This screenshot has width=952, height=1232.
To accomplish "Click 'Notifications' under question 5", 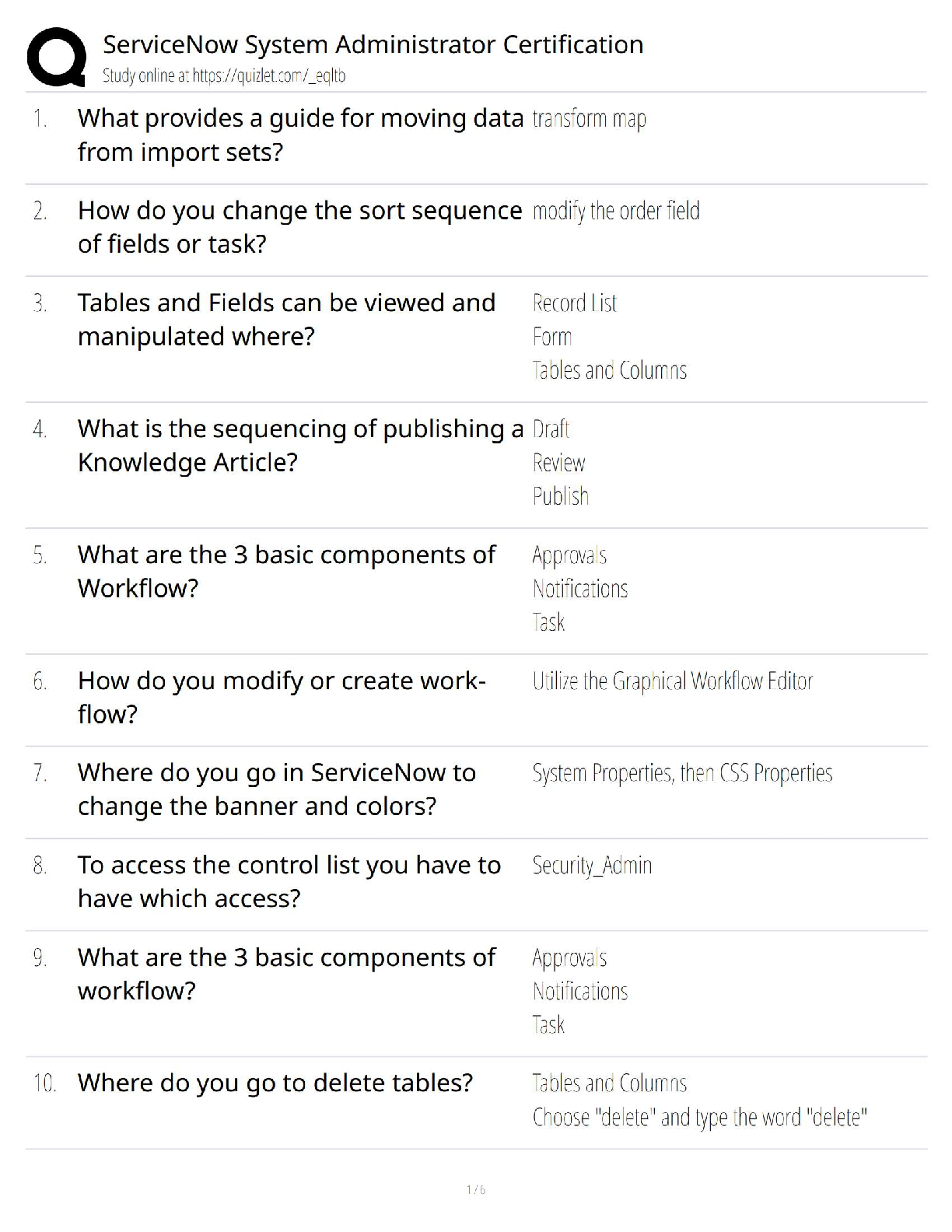I will [580, 589].
